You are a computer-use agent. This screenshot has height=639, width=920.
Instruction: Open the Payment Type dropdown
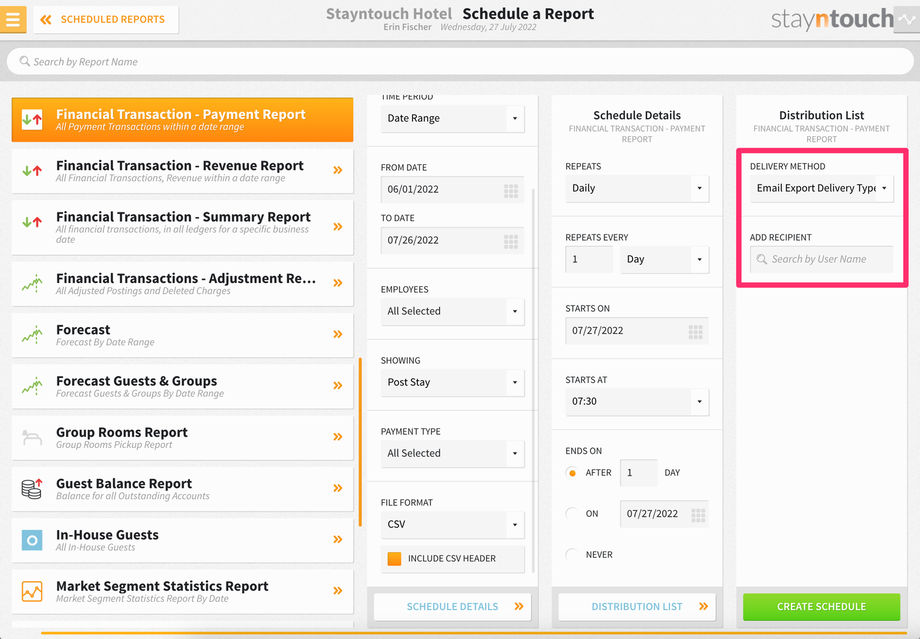(452, 454)
